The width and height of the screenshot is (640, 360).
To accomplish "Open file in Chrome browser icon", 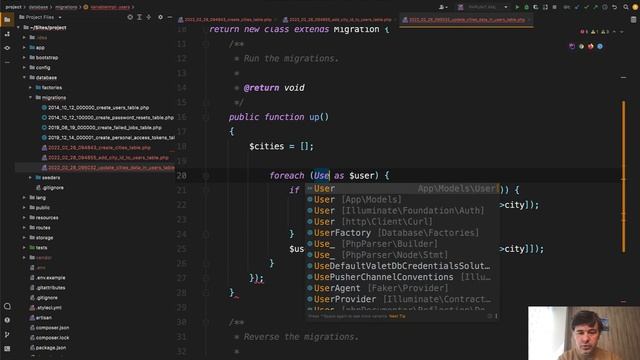I will (581, 47).
